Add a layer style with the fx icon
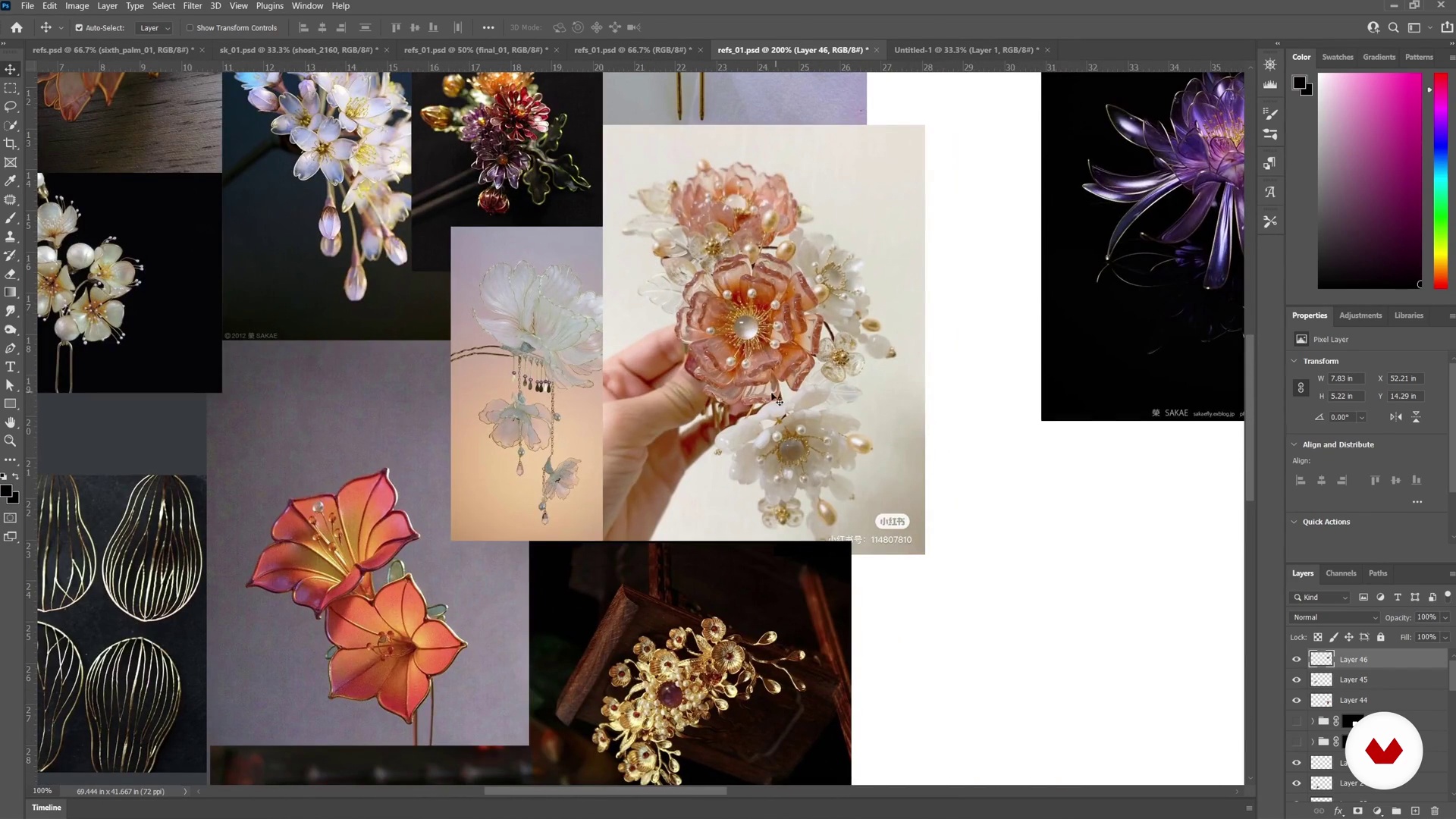 pyautogui.click(x=1338, y=811)
